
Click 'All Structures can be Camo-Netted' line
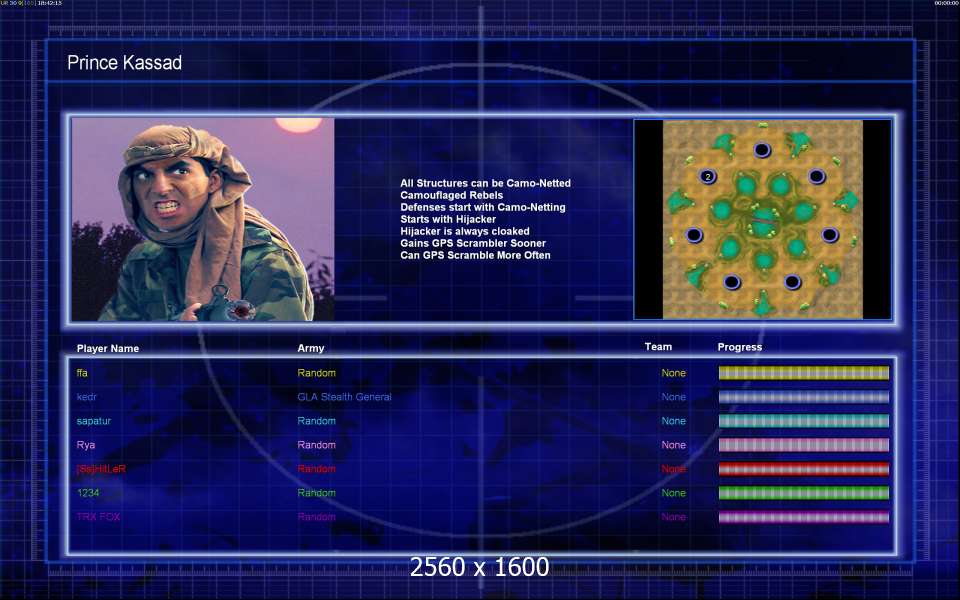[485, 183]
